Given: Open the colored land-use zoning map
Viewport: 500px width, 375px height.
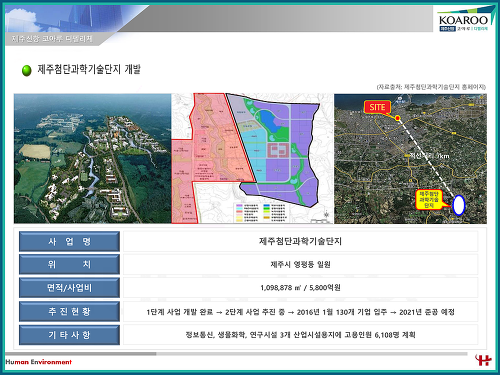Looking at the screenshot, I should coord(252,158).
